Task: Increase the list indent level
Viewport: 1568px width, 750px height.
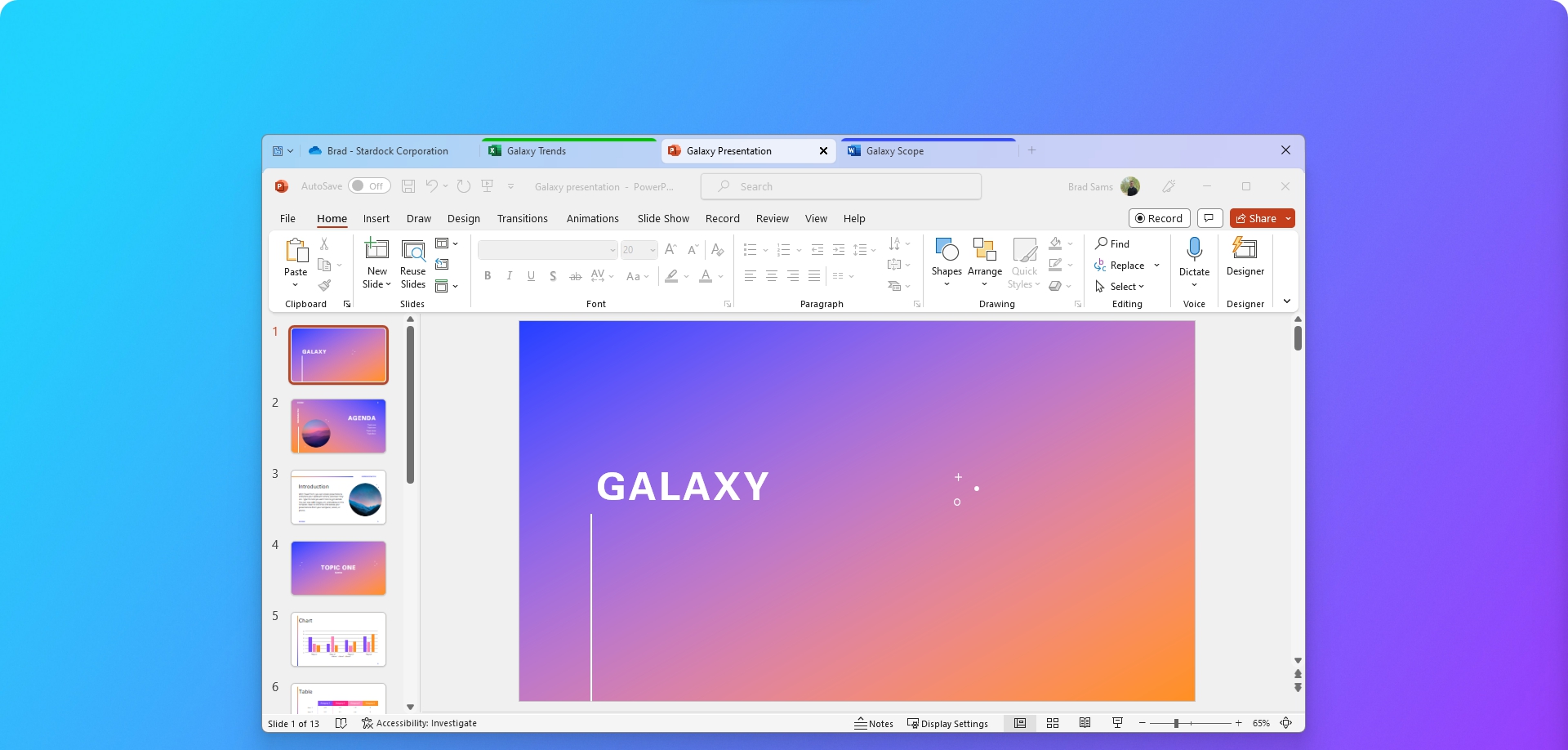Action: (x=839, y=249)
